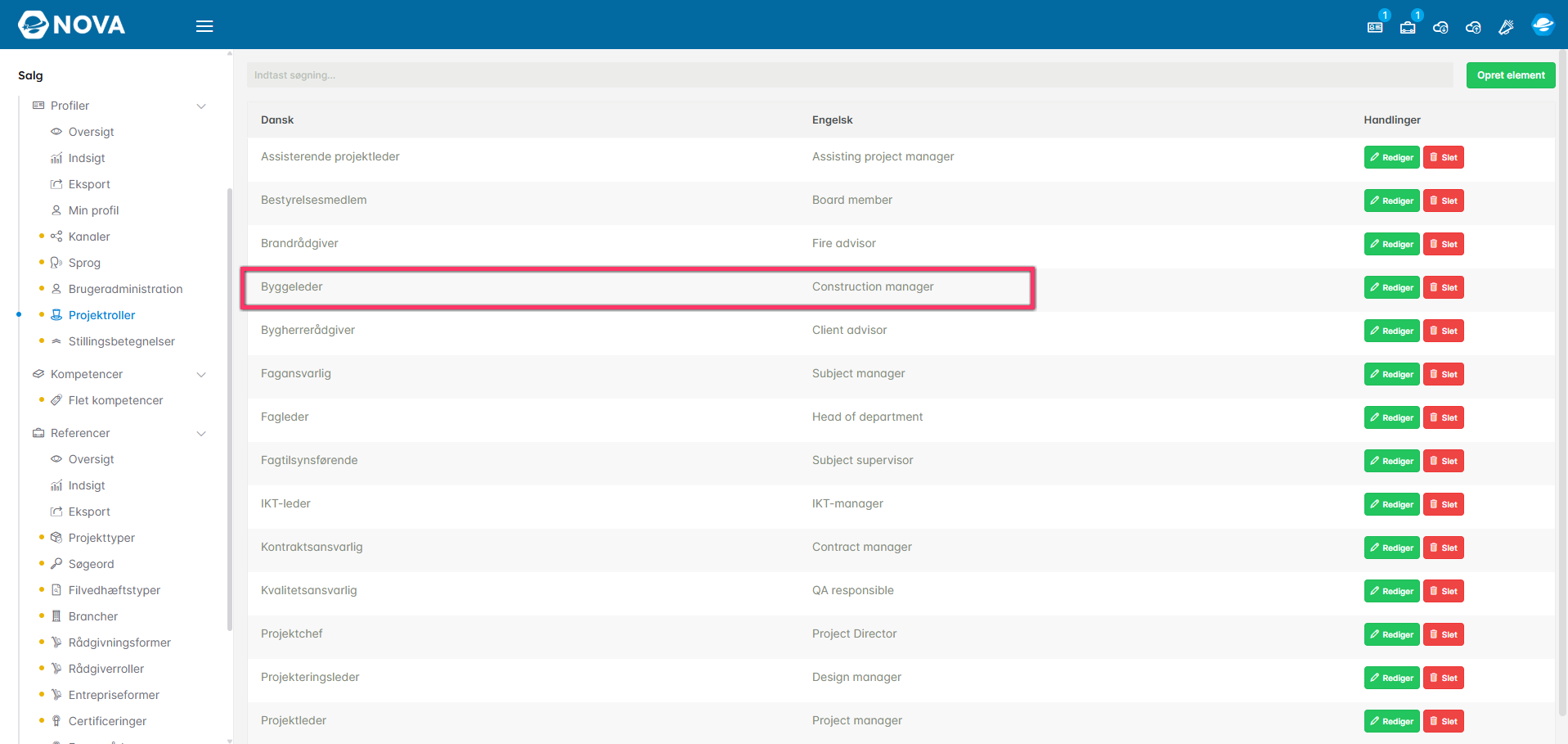The image size is (1568, 744).
Task: Click the Byggeleder cell text
Action: pos(292,286)
